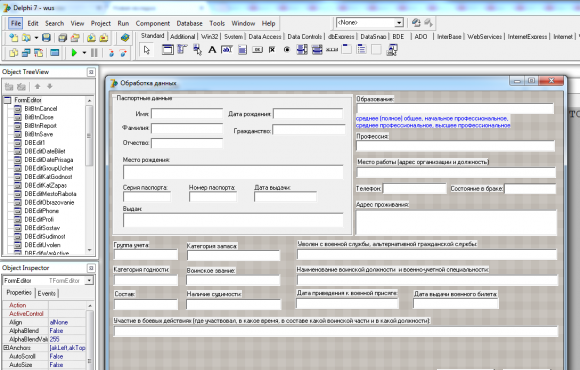Click the Save floppy disk icon
The height and width of the screenshot is (370, 580).
point(46,37)
